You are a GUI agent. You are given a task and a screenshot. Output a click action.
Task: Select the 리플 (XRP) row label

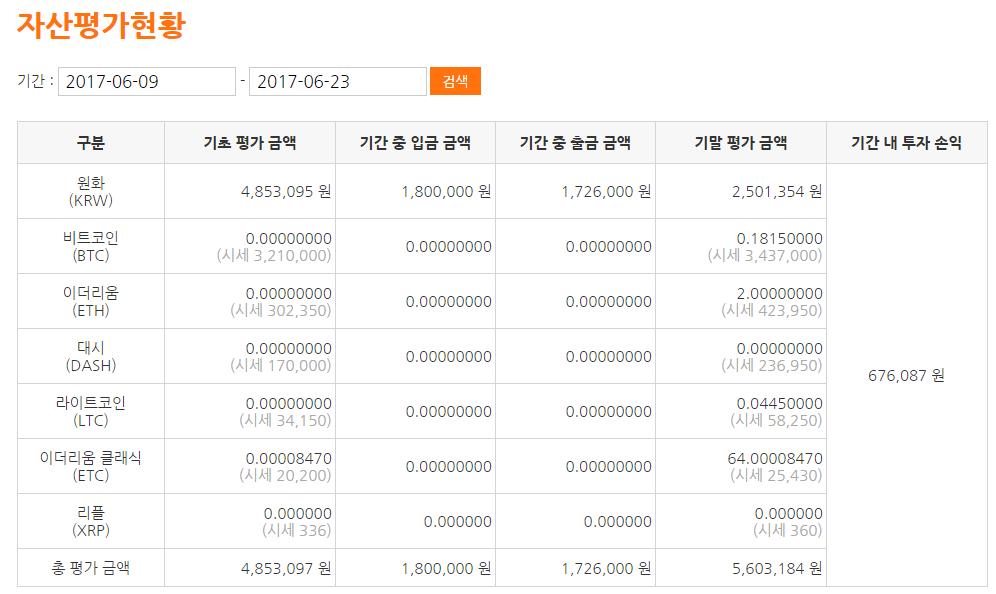coord(91,522)
